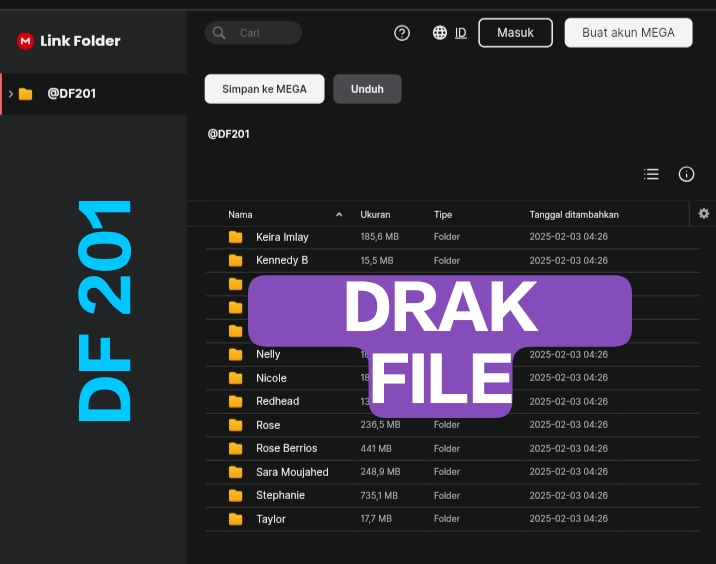
Task: Click the @DF201 breadcrumb title
Action: tap(228, 134)
